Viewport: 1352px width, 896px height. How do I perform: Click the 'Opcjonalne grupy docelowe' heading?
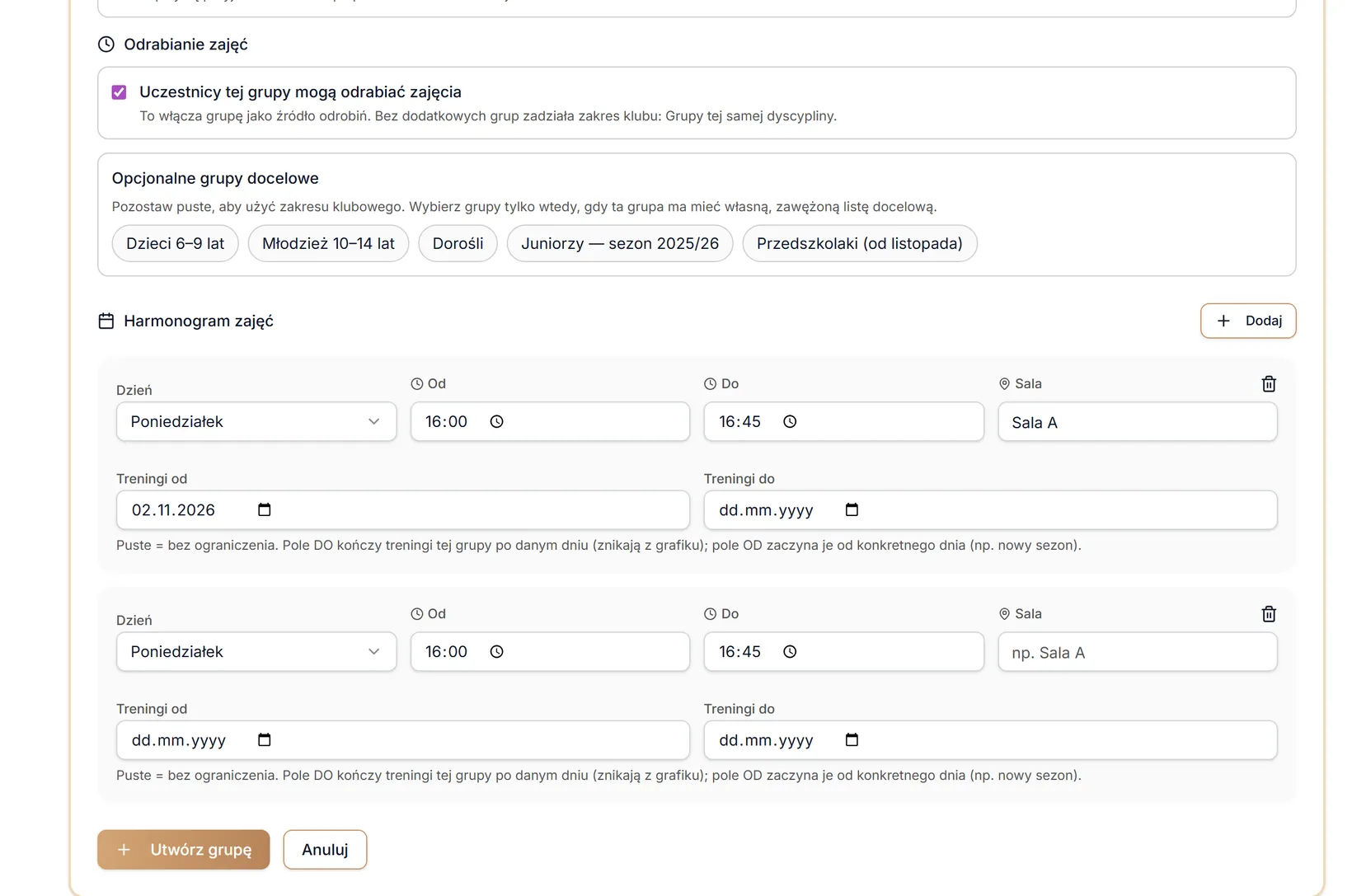[x=215, y=178]
